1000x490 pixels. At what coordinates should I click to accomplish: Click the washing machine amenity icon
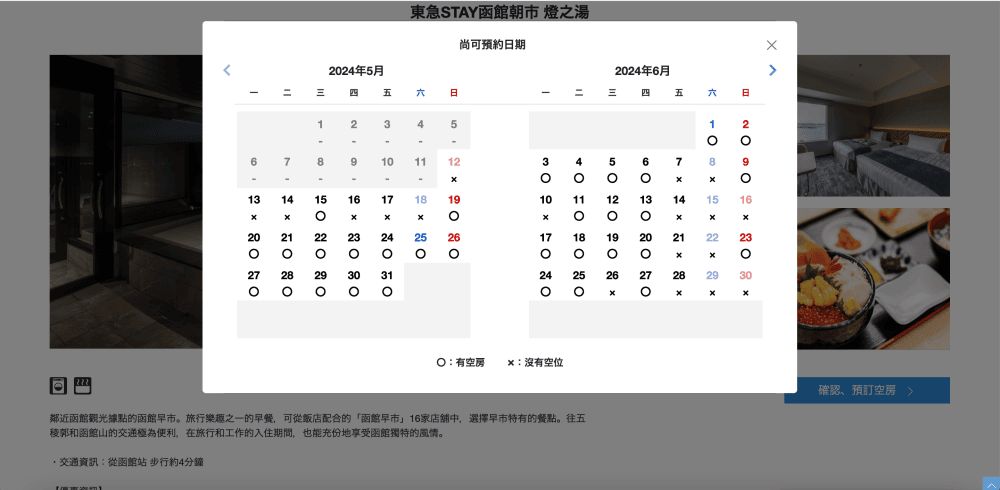click(58, 385)
